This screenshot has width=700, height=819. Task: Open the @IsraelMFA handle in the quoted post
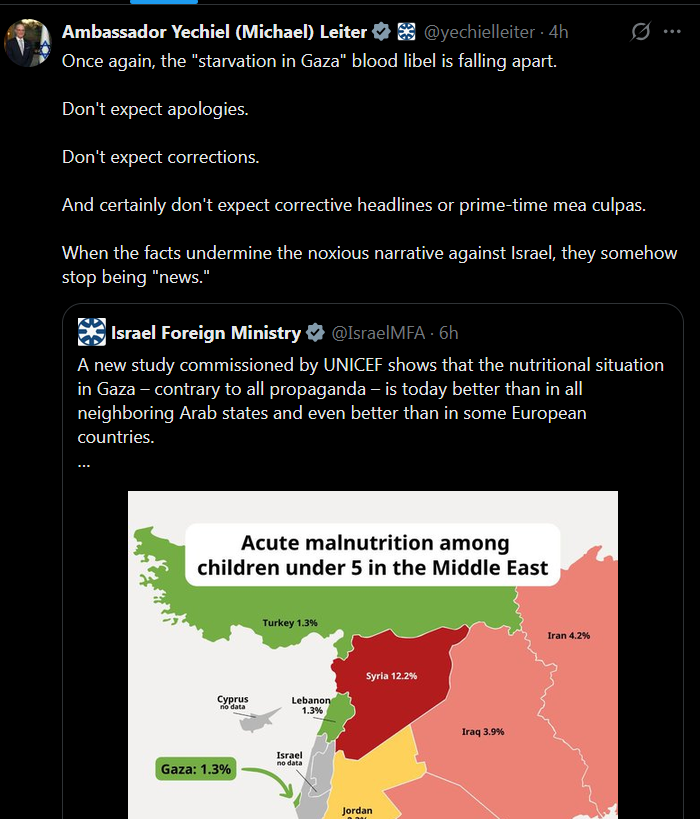pyautogui.click(x=378, y=333)
